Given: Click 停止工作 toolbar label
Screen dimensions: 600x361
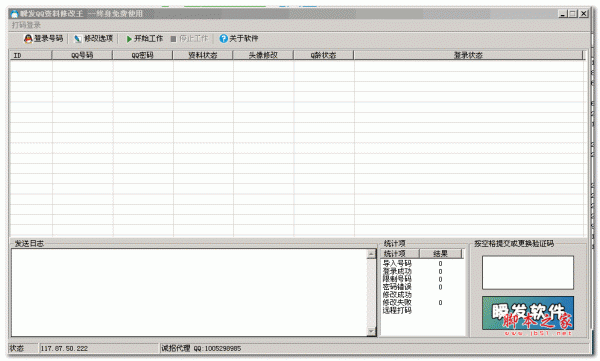Looking at the screenshot, I should [x=194, y=39].
